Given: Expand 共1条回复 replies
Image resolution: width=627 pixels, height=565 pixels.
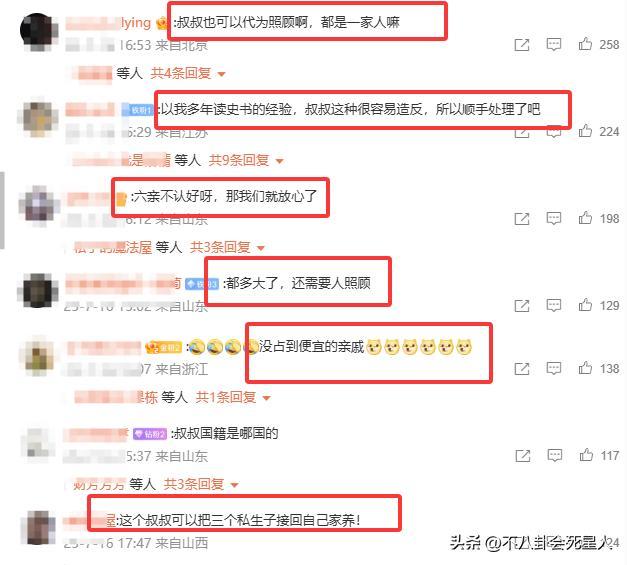Looking at the screenshot, I should click(233, 397).
